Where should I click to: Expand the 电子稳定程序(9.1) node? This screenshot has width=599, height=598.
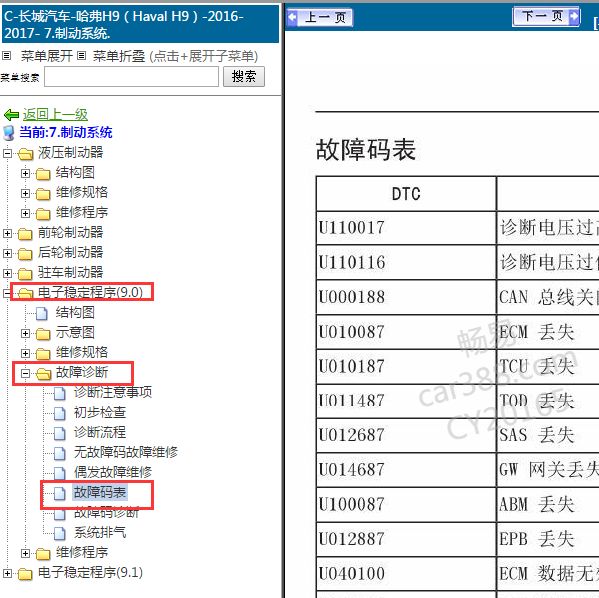tap(7, 573)
